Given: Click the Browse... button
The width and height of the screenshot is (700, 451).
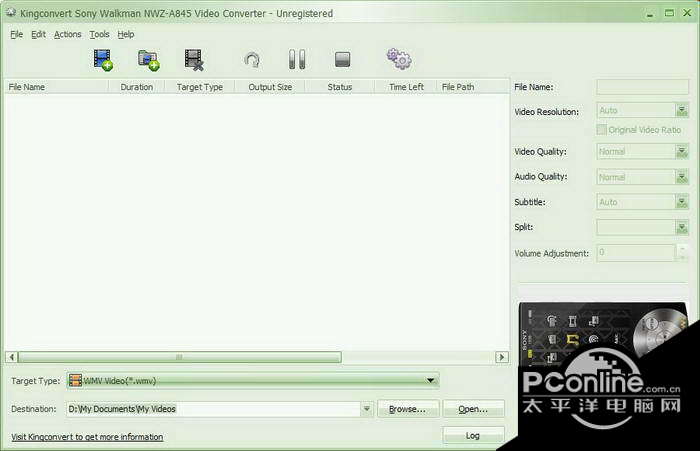Looking at the screenshot, I should click(x=408, y=409).
